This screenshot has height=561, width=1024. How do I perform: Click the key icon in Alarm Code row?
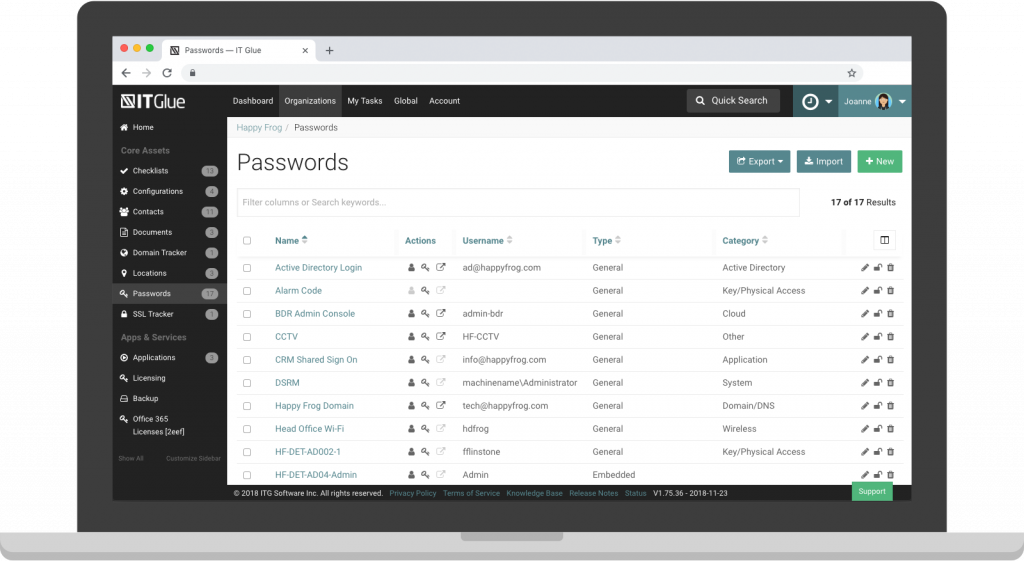point(425,291)
